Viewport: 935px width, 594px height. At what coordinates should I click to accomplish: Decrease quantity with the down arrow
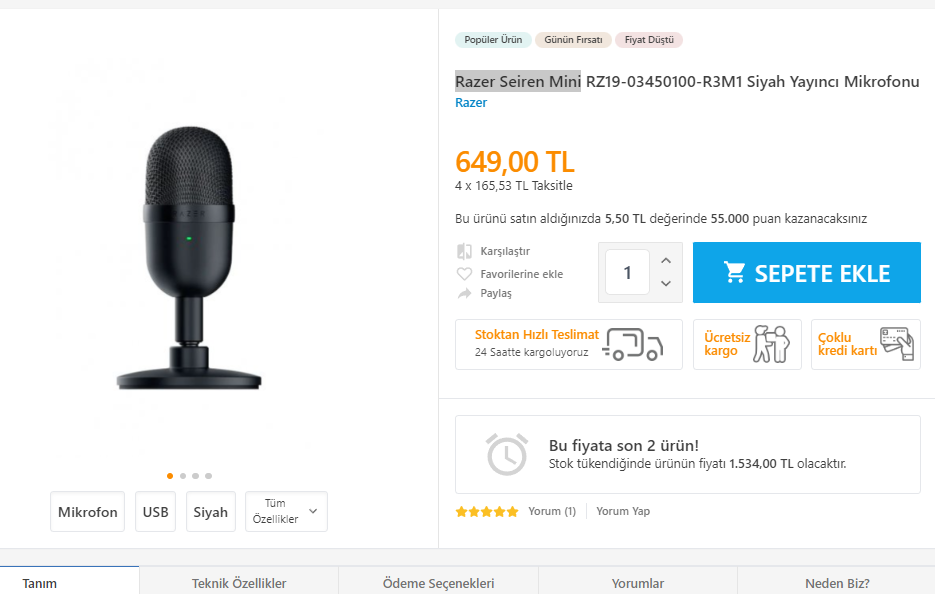point(666,284)
